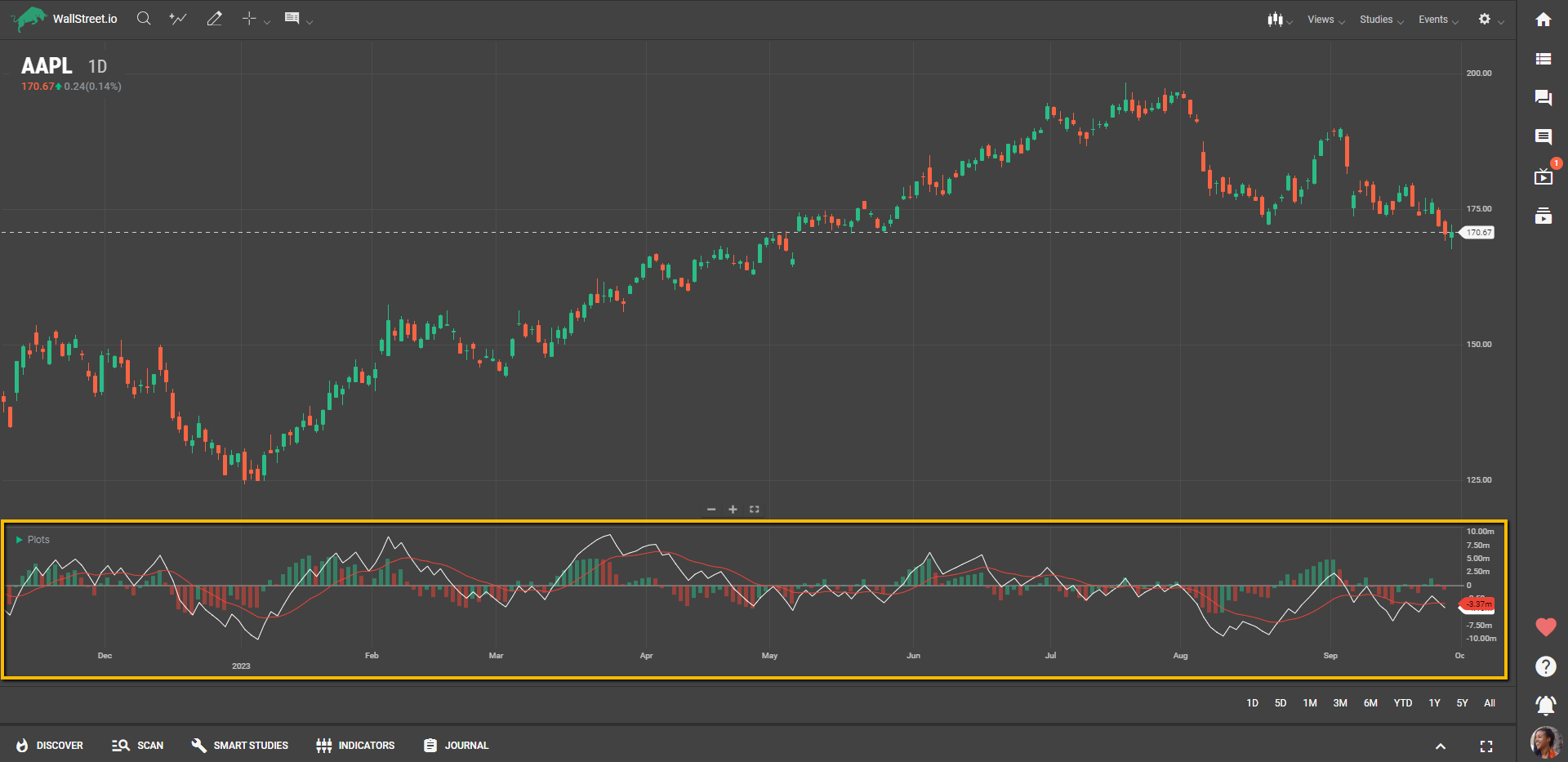Open watchlist list icon in sidebar

tap(1543, 59)
